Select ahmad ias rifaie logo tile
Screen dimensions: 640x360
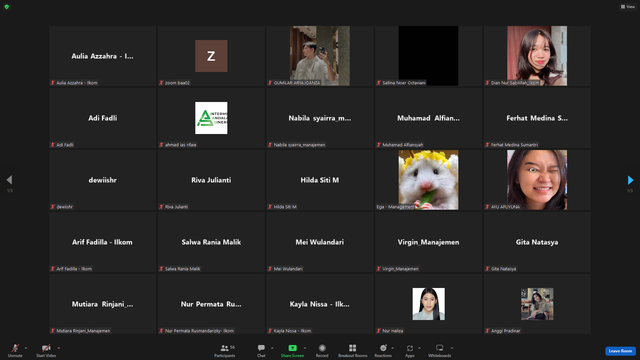click(211, 118)
